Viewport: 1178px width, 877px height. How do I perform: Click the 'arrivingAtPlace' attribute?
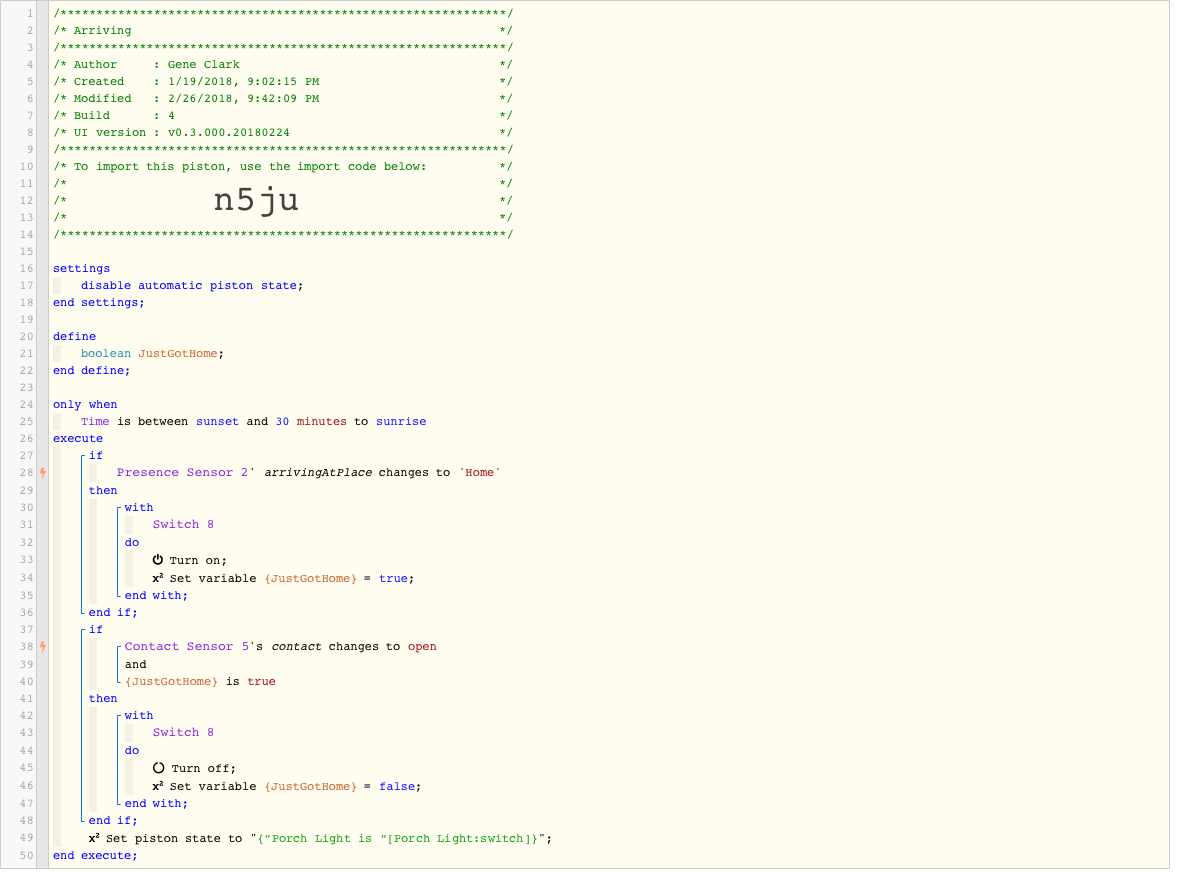click(318, 473)
